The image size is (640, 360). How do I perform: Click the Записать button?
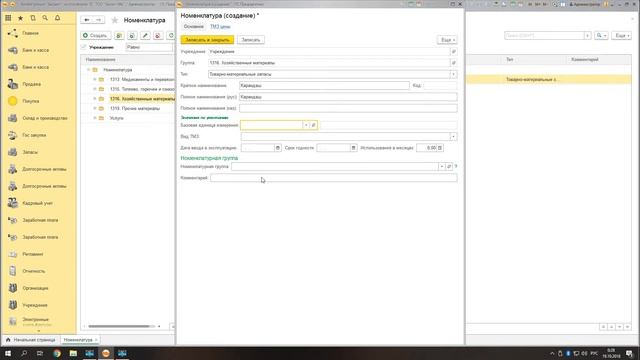pos(251,40)
